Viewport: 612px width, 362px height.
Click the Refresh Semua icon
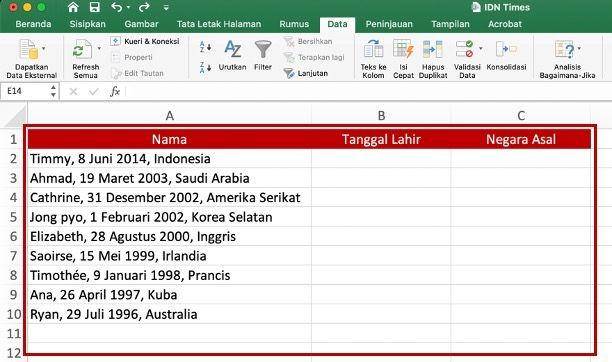(82, 50)
